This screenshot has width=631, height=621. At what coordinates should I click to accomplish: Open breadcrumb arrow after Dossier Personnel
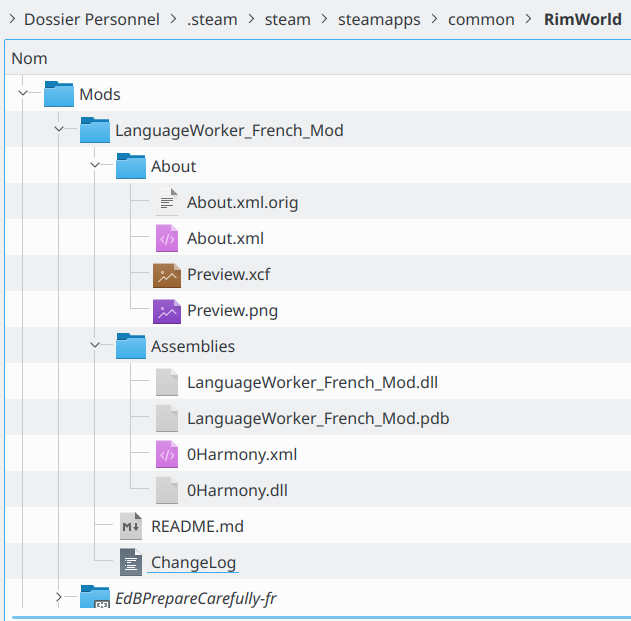[173, 19]
